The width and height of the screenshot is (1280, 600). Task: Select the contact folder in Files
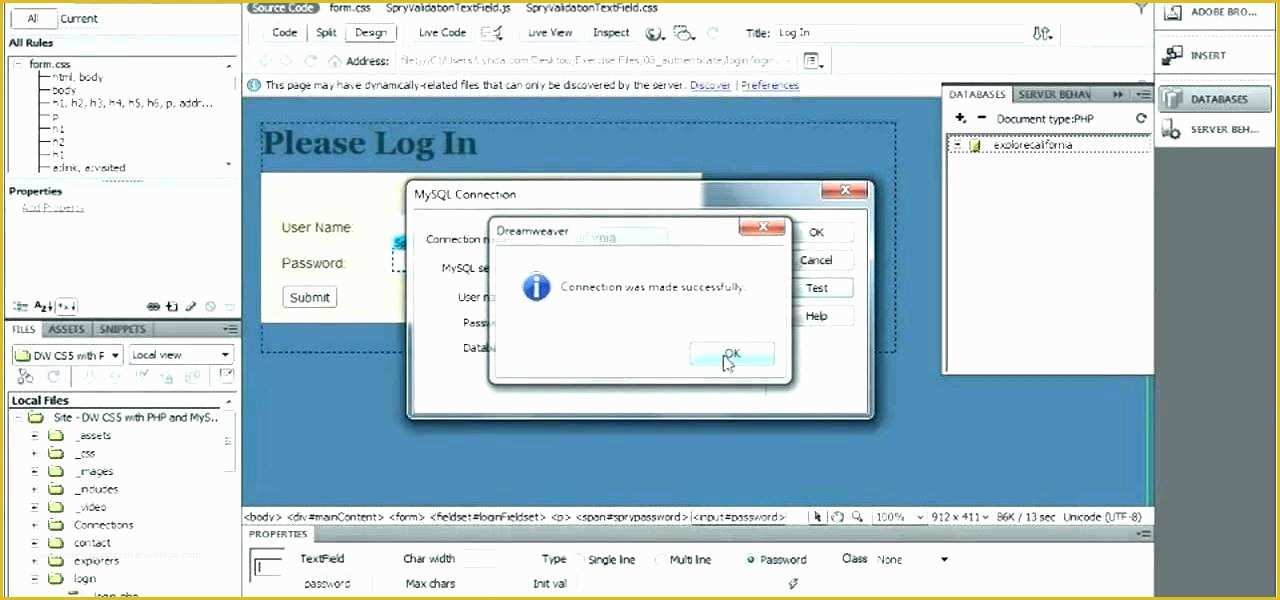click(92, 543)
